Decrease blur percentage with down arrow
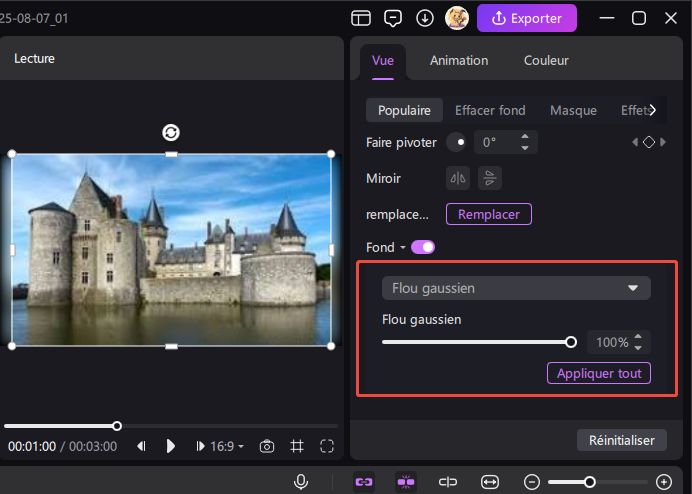The height and width of the screenshot is (494, 692). (x=638, y=348)
